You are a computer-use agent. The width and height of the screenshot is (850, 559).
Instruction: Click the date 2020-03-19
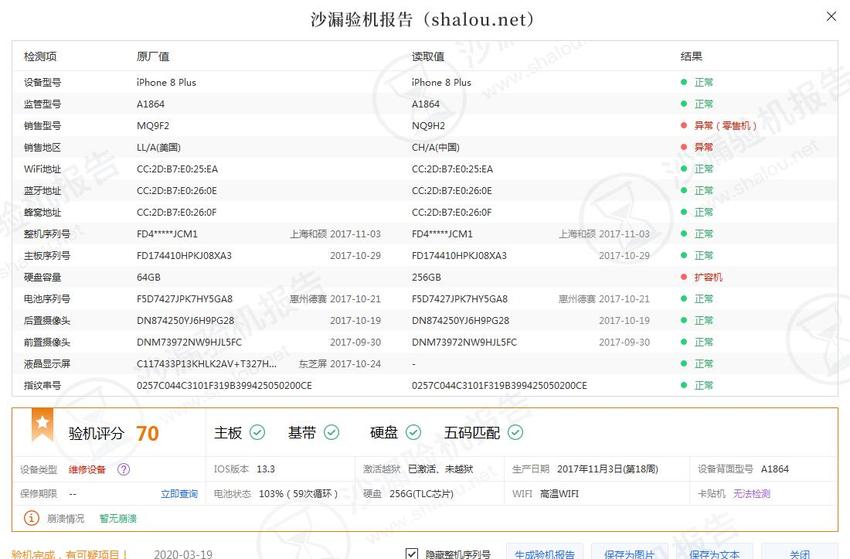183,554
